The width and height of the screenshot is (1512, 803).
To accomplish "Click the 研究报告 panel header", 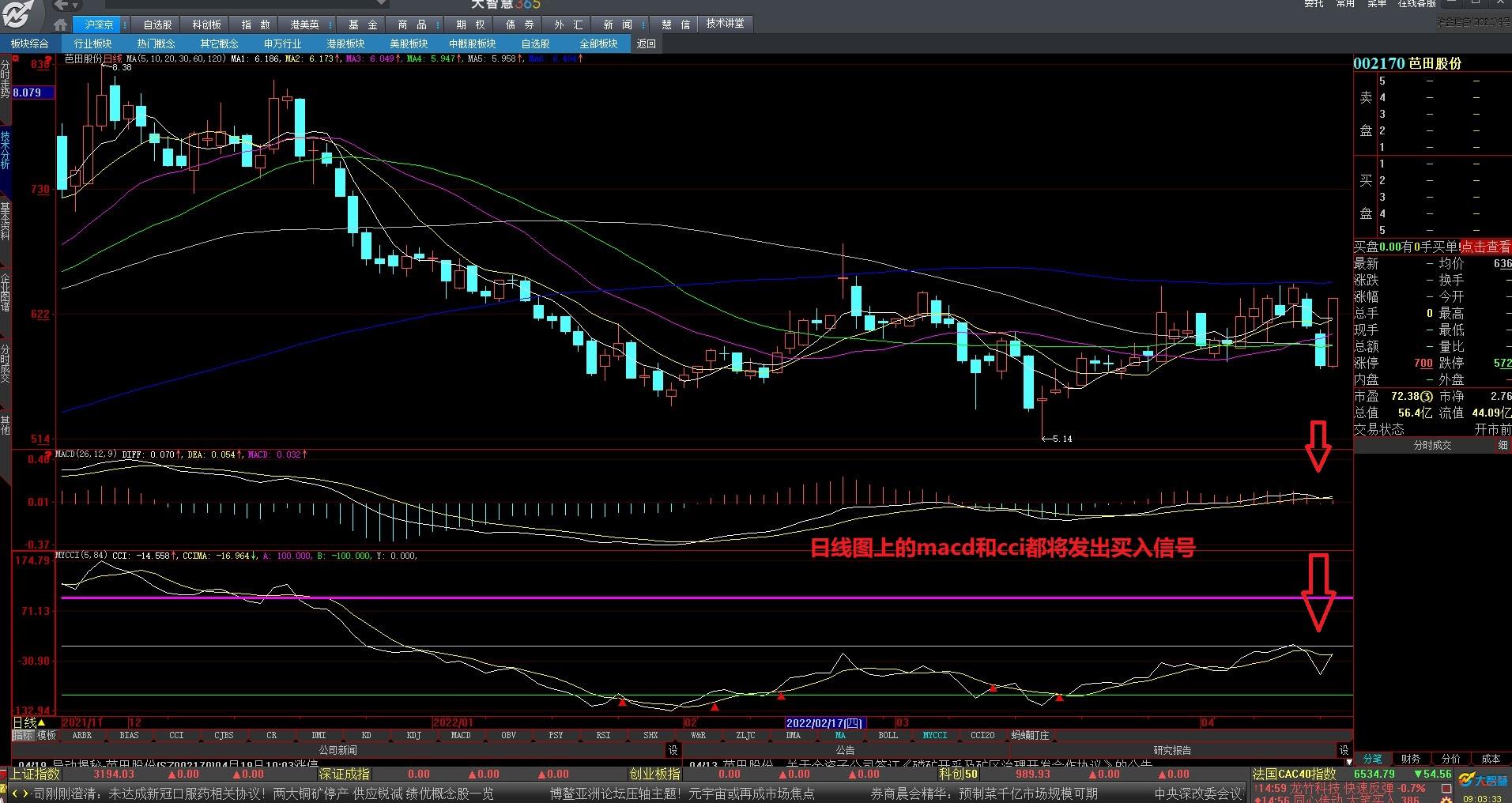I will pyautogui.click(x=1172, y=750).
